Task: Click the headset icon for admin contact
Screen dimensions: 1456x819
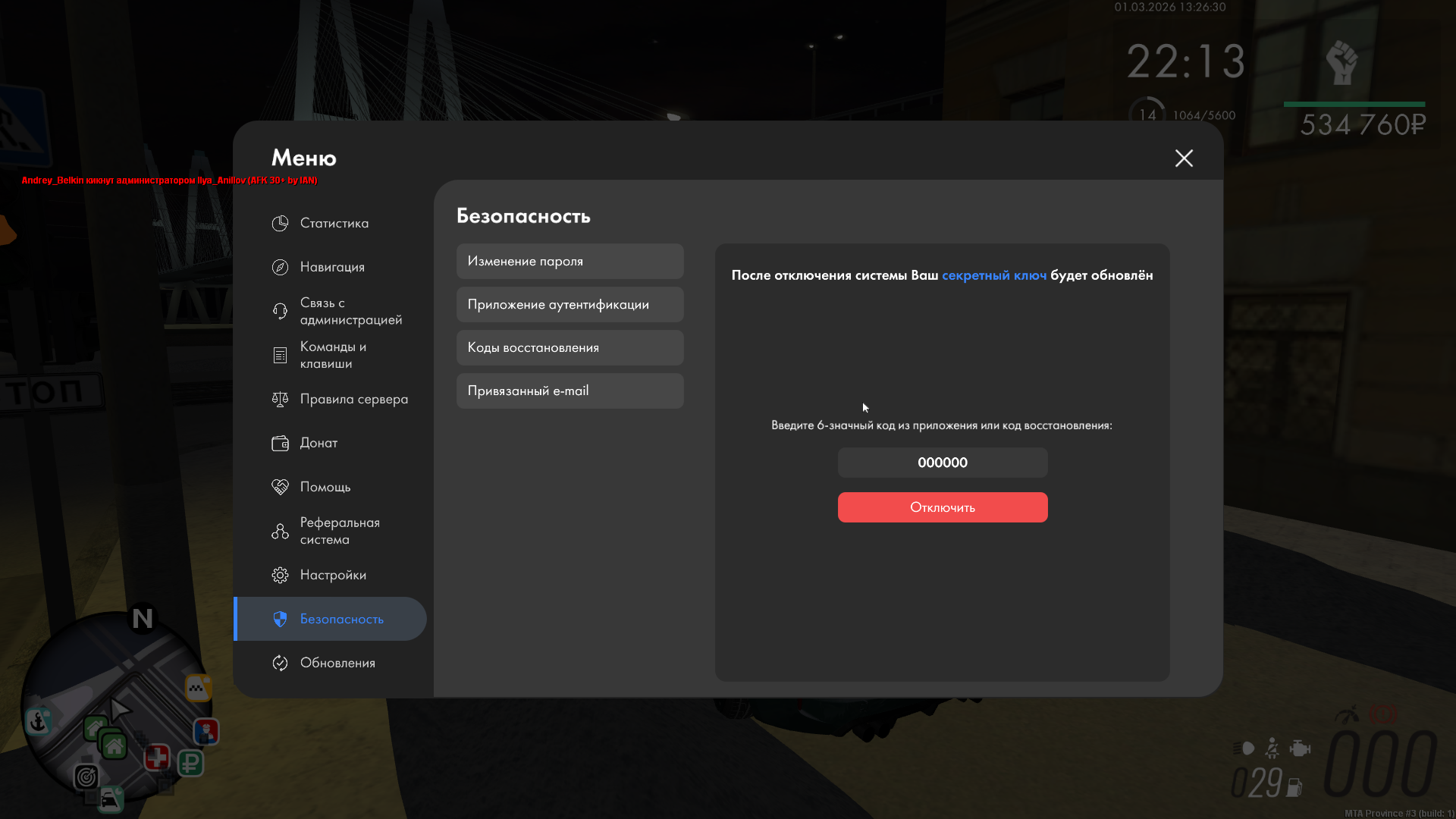Action: 280,311
